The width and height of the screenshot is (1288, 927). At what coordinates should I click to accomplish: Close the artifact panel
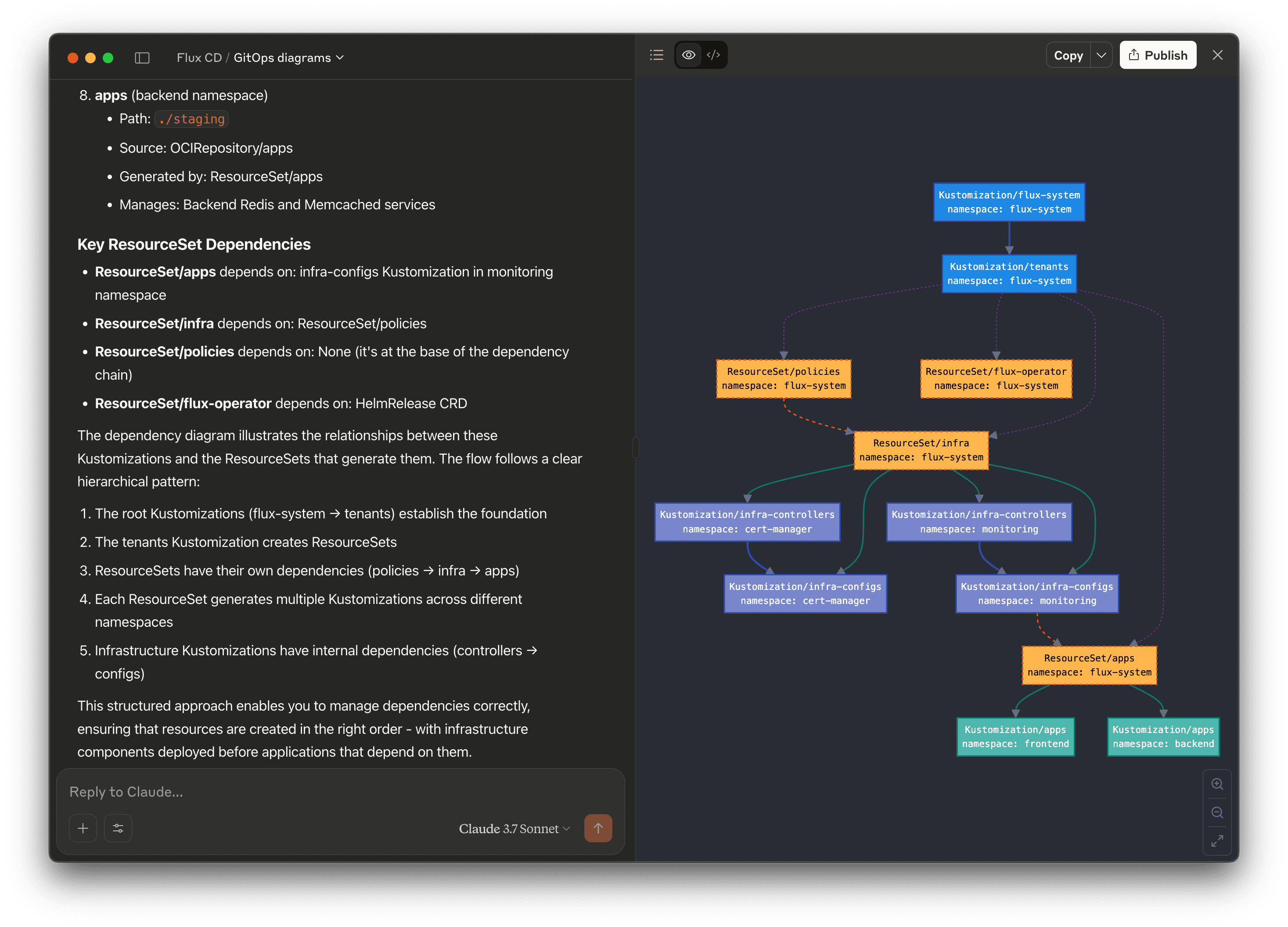[1217, 55]
